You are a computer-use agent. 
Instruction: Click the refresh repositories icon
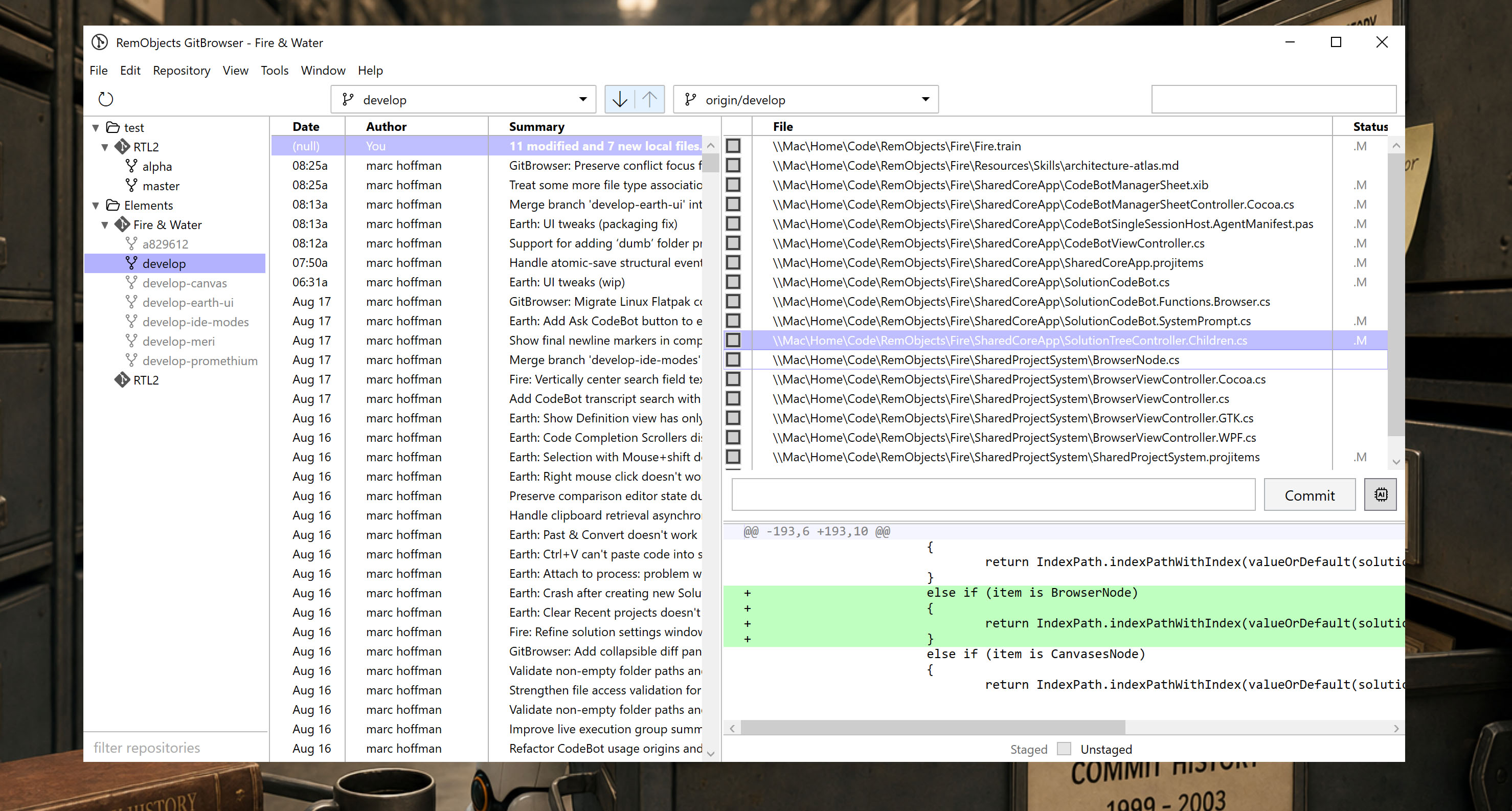click(106, 99)
